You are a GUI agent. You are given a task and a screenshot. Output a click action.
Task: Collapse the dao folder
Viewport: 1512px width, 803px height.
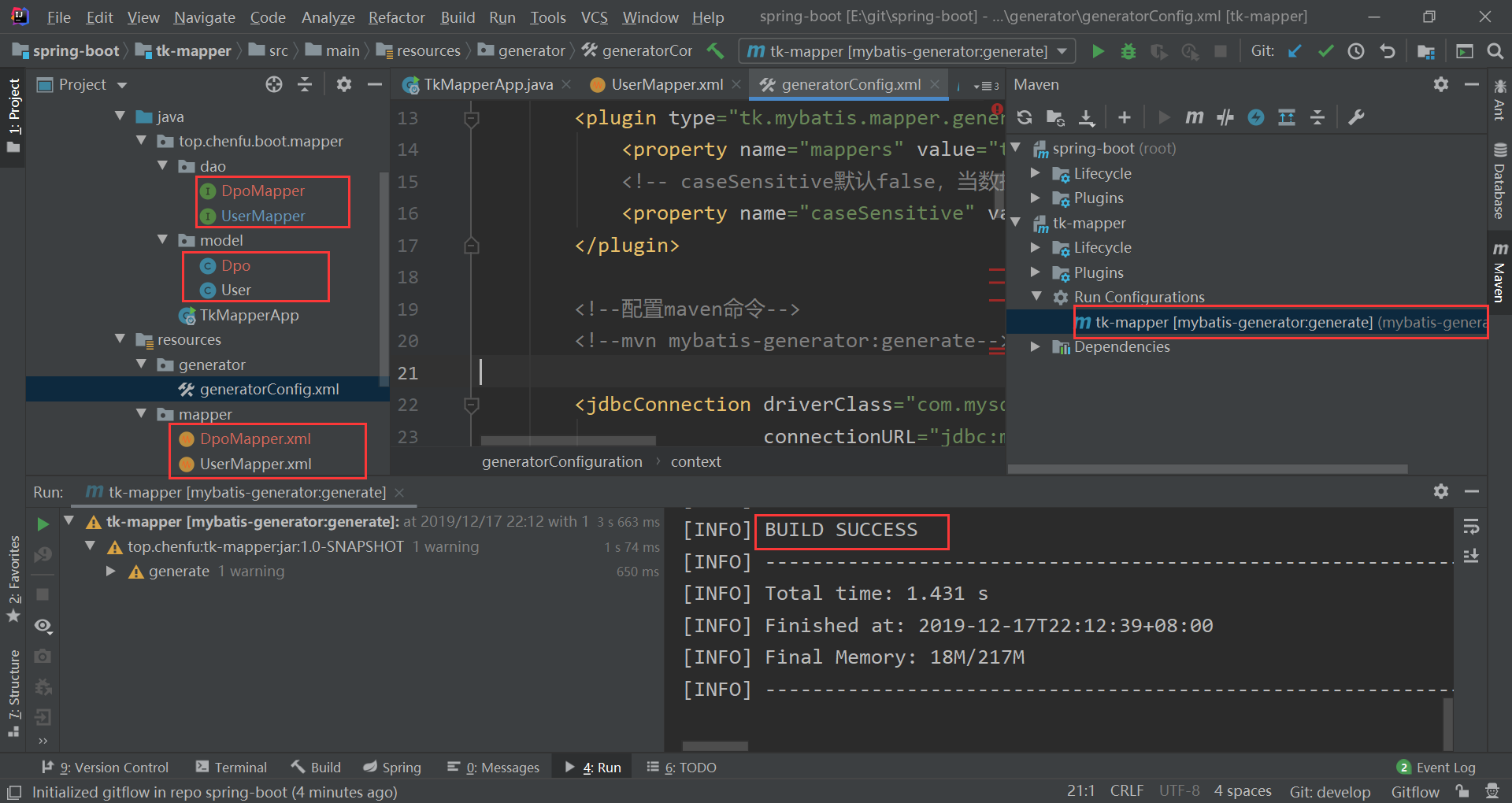pyautogui.click(x=163, y=166)
